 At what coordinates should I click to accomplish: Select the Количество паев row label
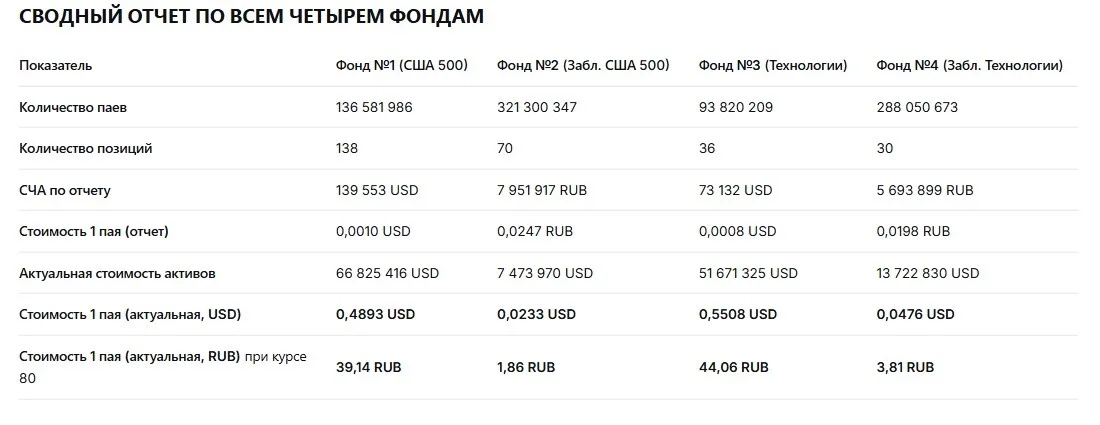(73, 107)
